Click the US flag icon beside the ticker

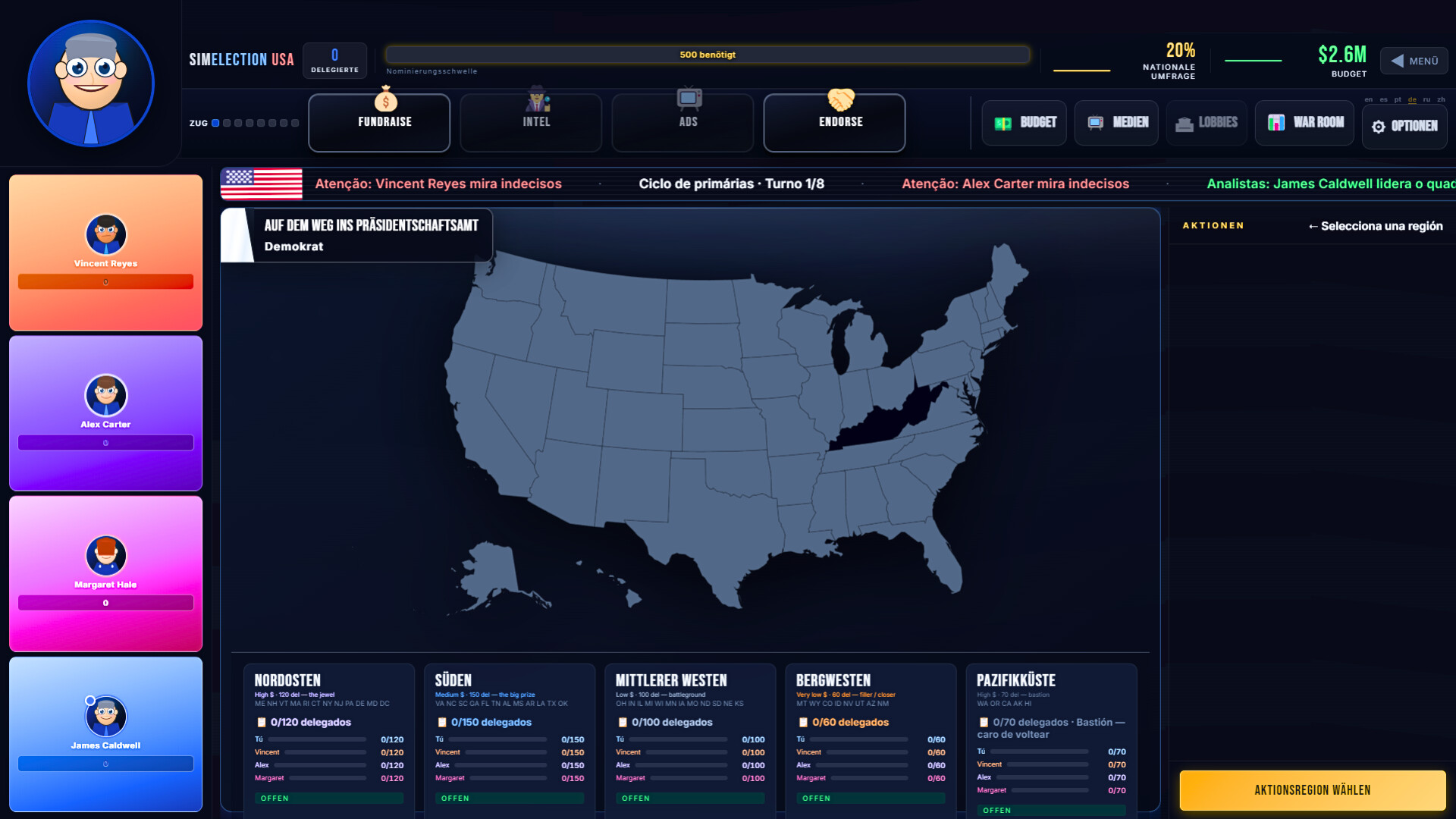click(x=261, y=184)
